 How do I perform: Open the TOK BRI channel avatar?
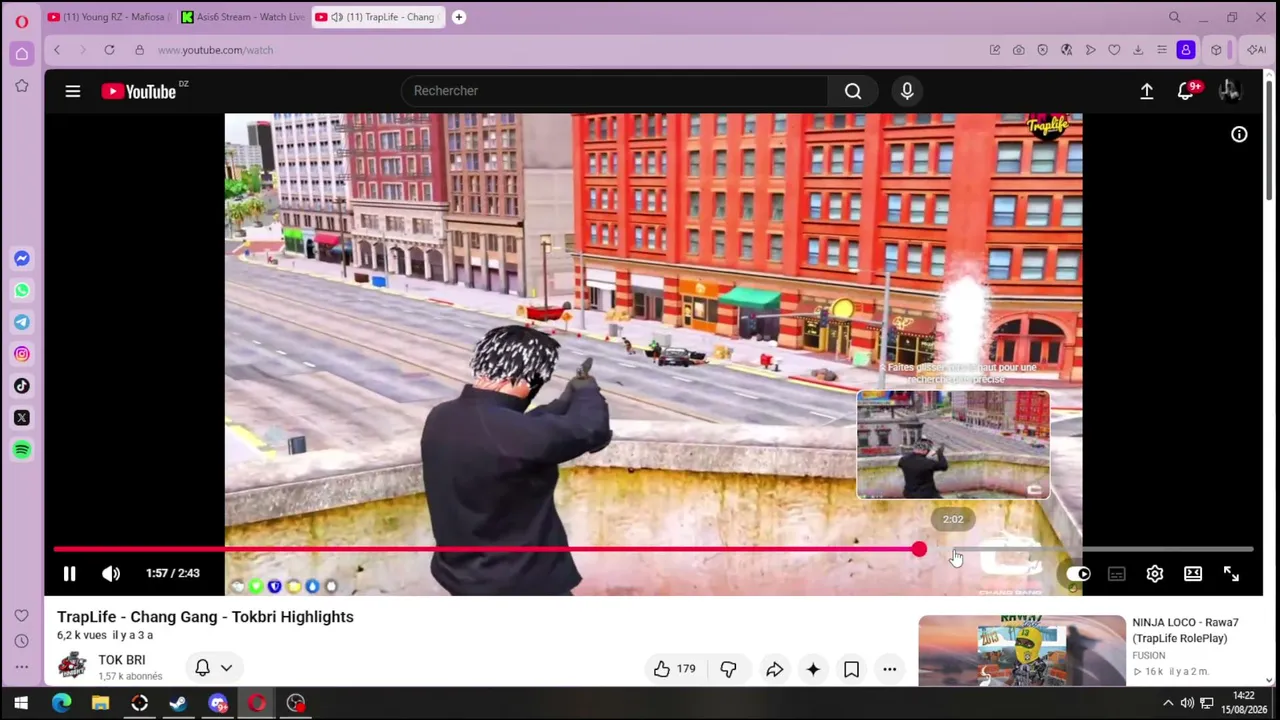point(72,666)
